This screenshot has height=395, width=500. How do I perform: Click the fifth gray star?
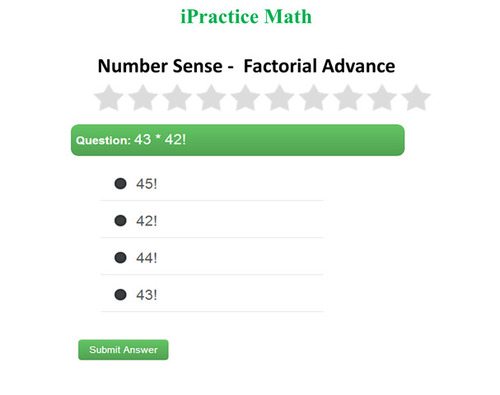(245, 98)
